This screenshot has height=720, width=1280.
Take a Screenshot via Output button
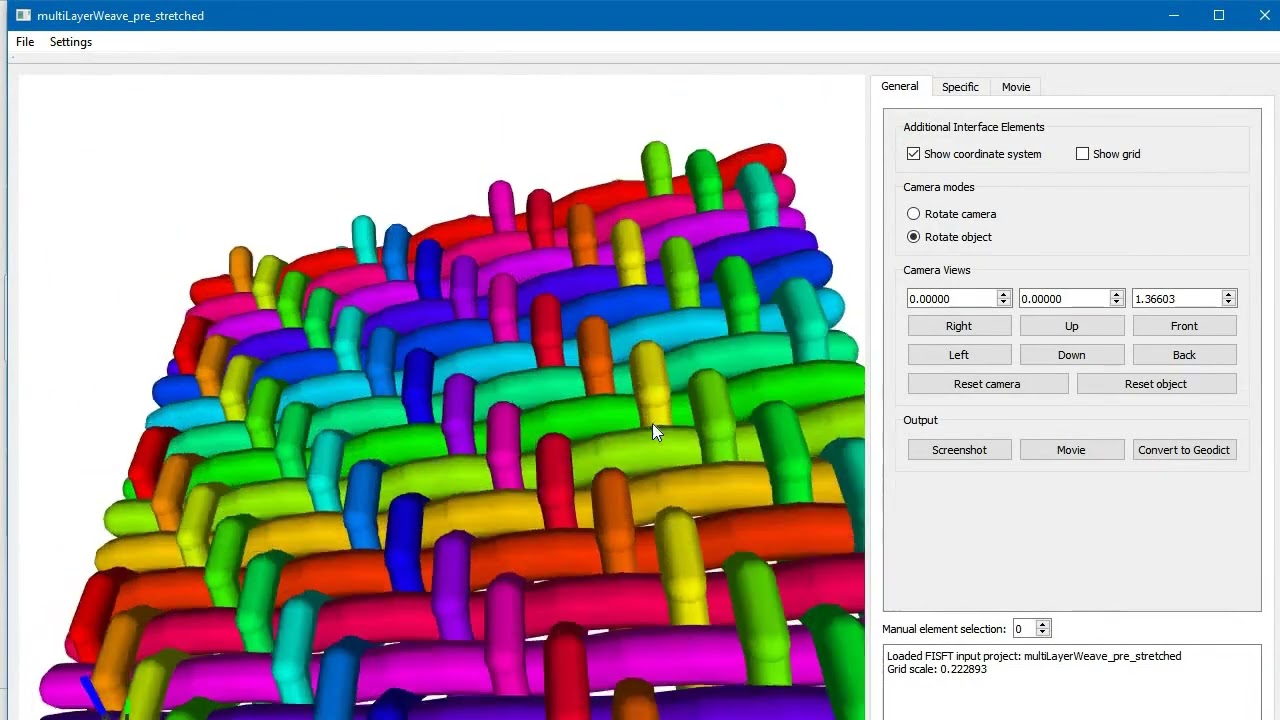coord(959,450)
